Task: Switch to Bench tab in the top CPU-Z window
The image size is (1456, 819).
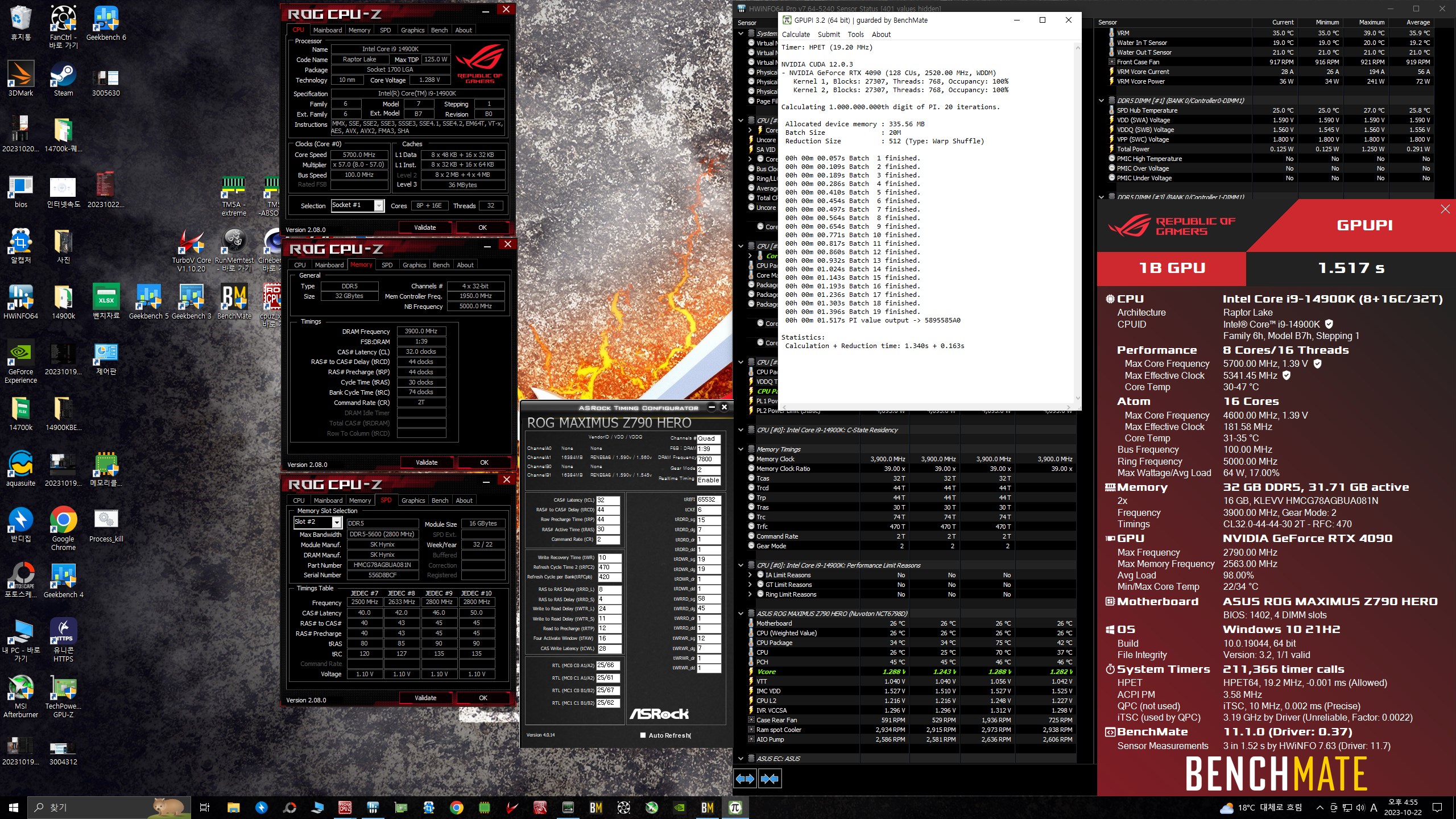Action: click(x=439, y=30)
